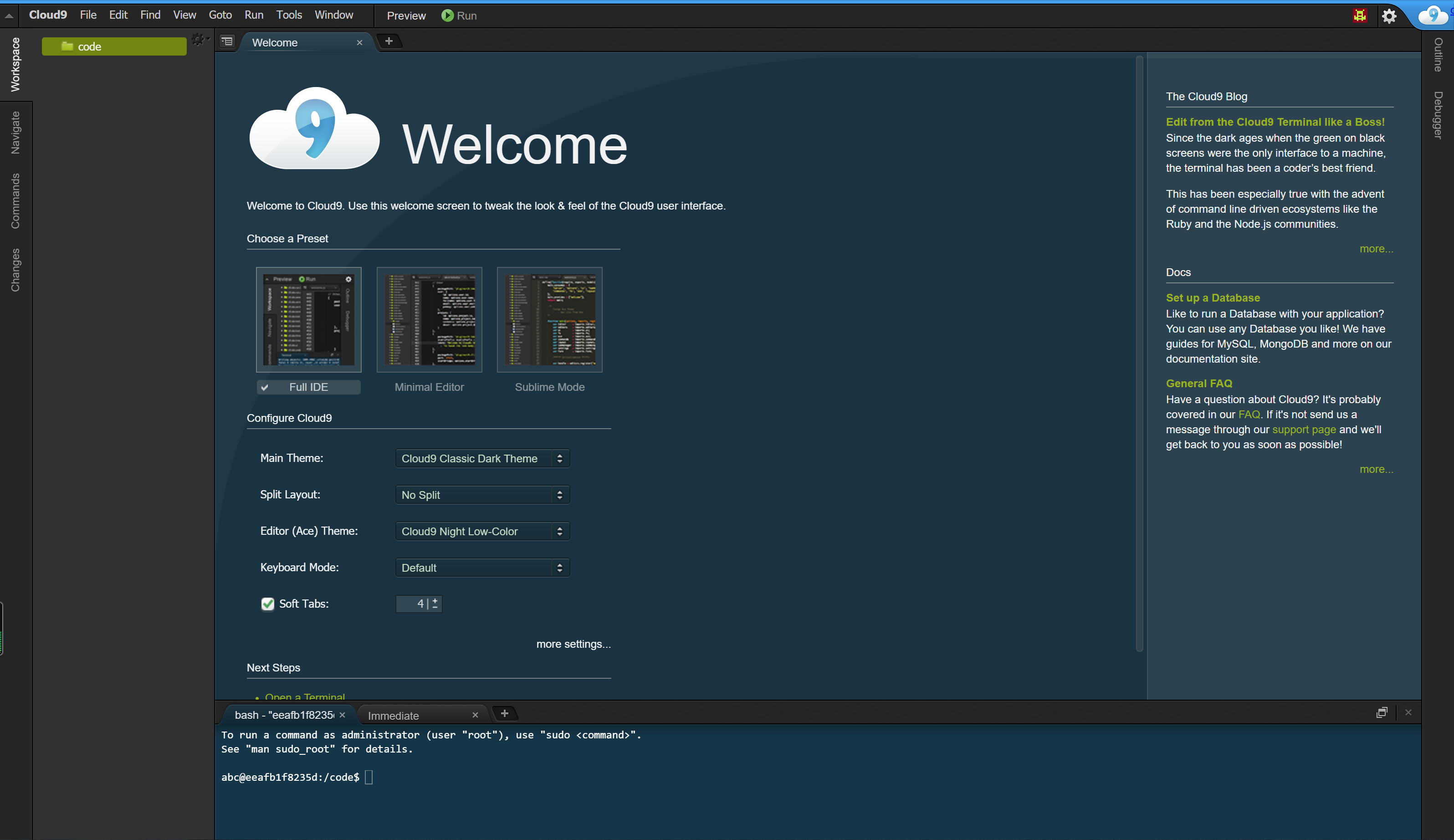The height and width of the screenshot is (840, 1454).
Task: Click the red bug icon in top bar
Action: point(1360,15)
